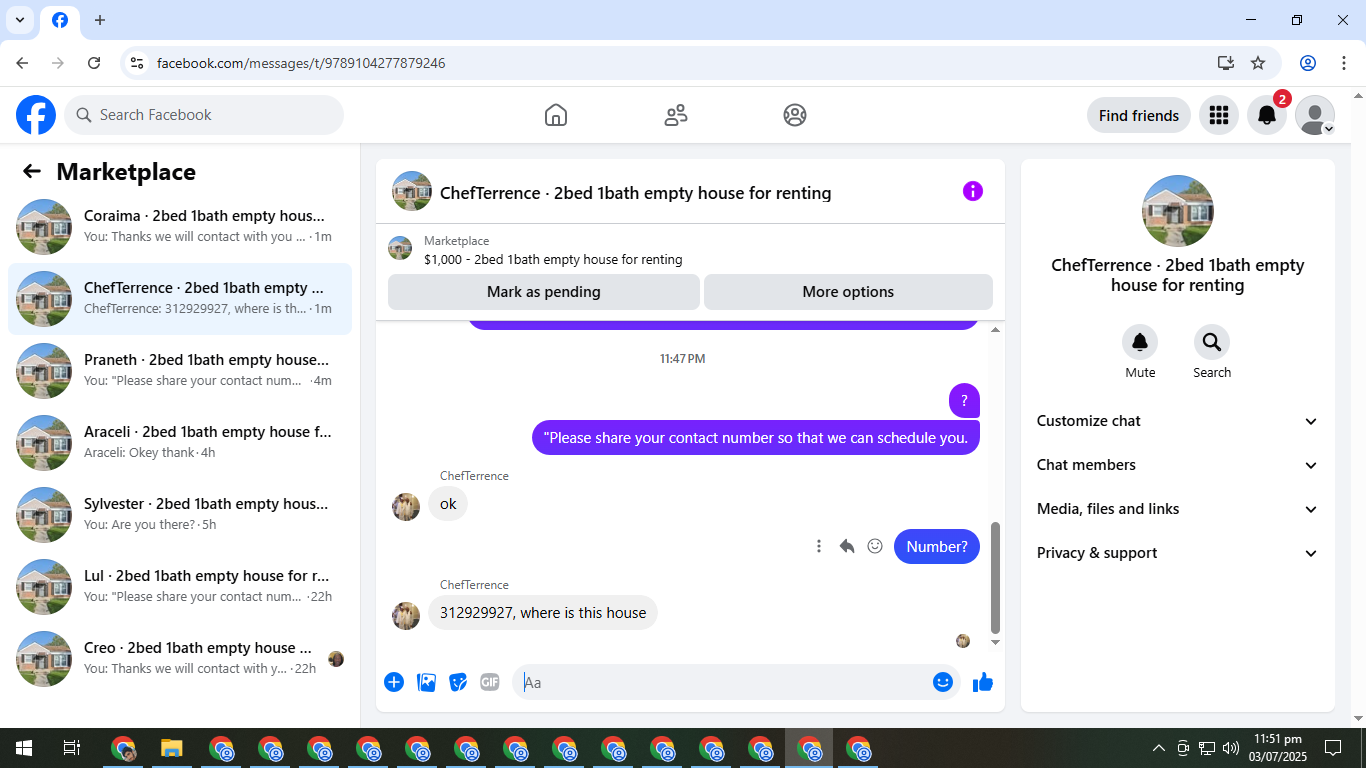Image resolution: width=1366 pixels, height=768 pixels.
Task: Reply to the Number? message
Action: 847,546
